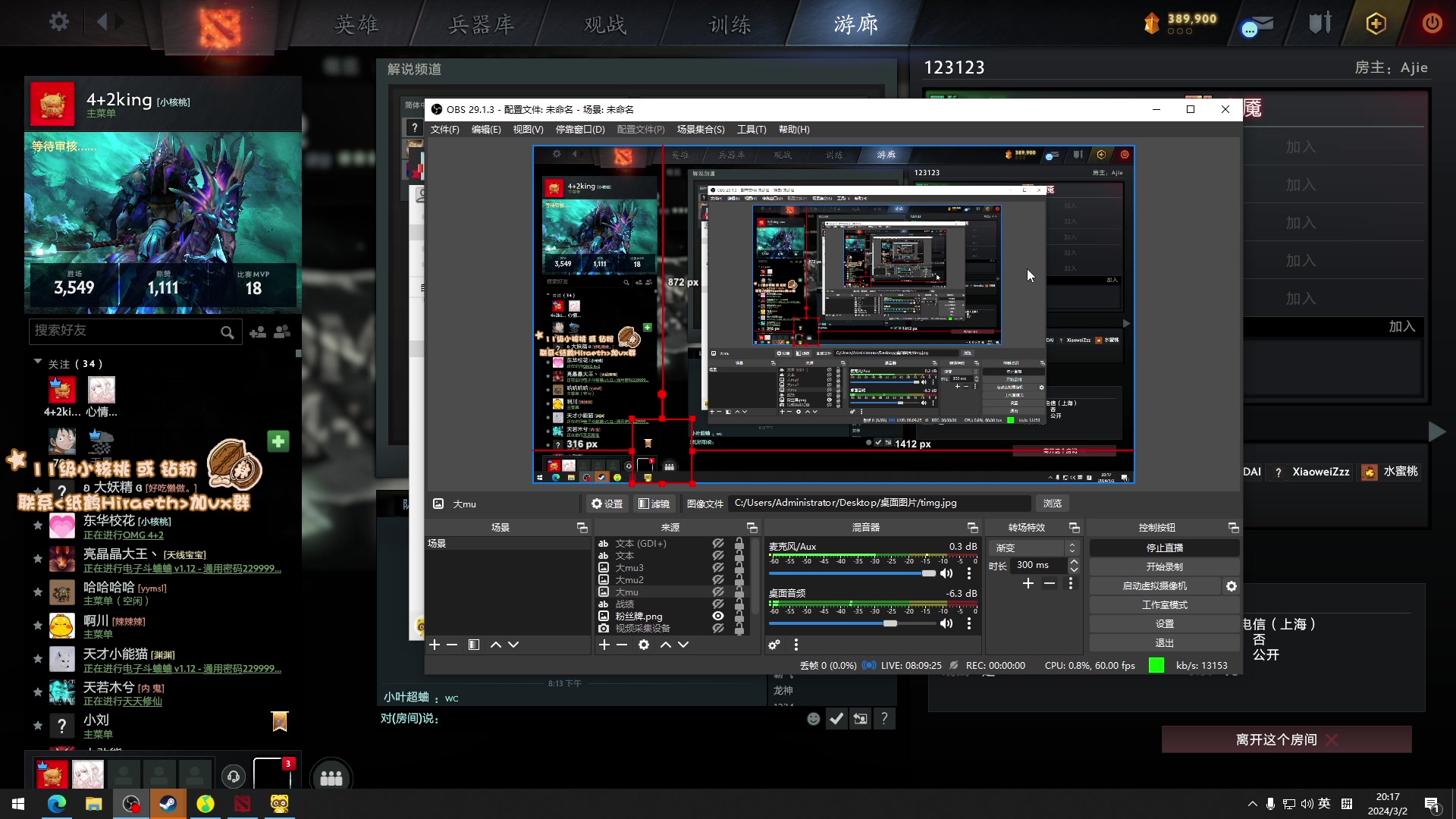
Task: Open OBS 文件(F) menu
Action: click(x=445, y=130)
